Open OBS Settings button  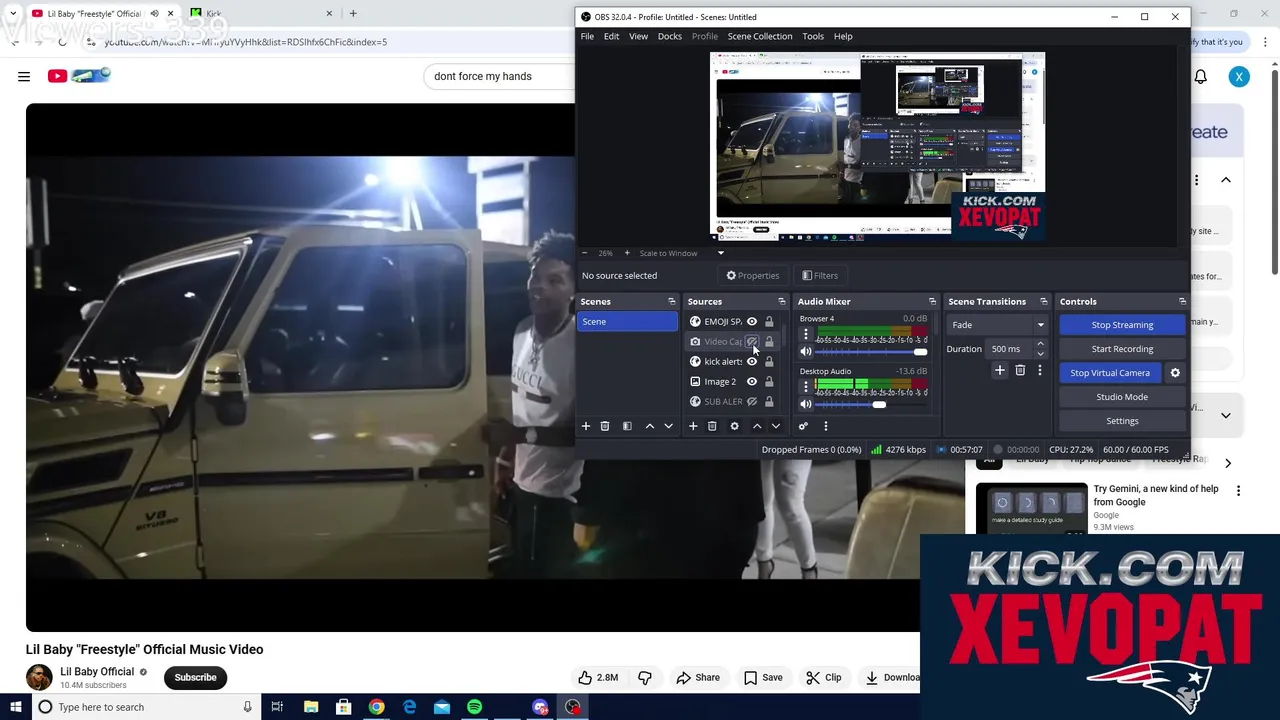click(1122, 421)
